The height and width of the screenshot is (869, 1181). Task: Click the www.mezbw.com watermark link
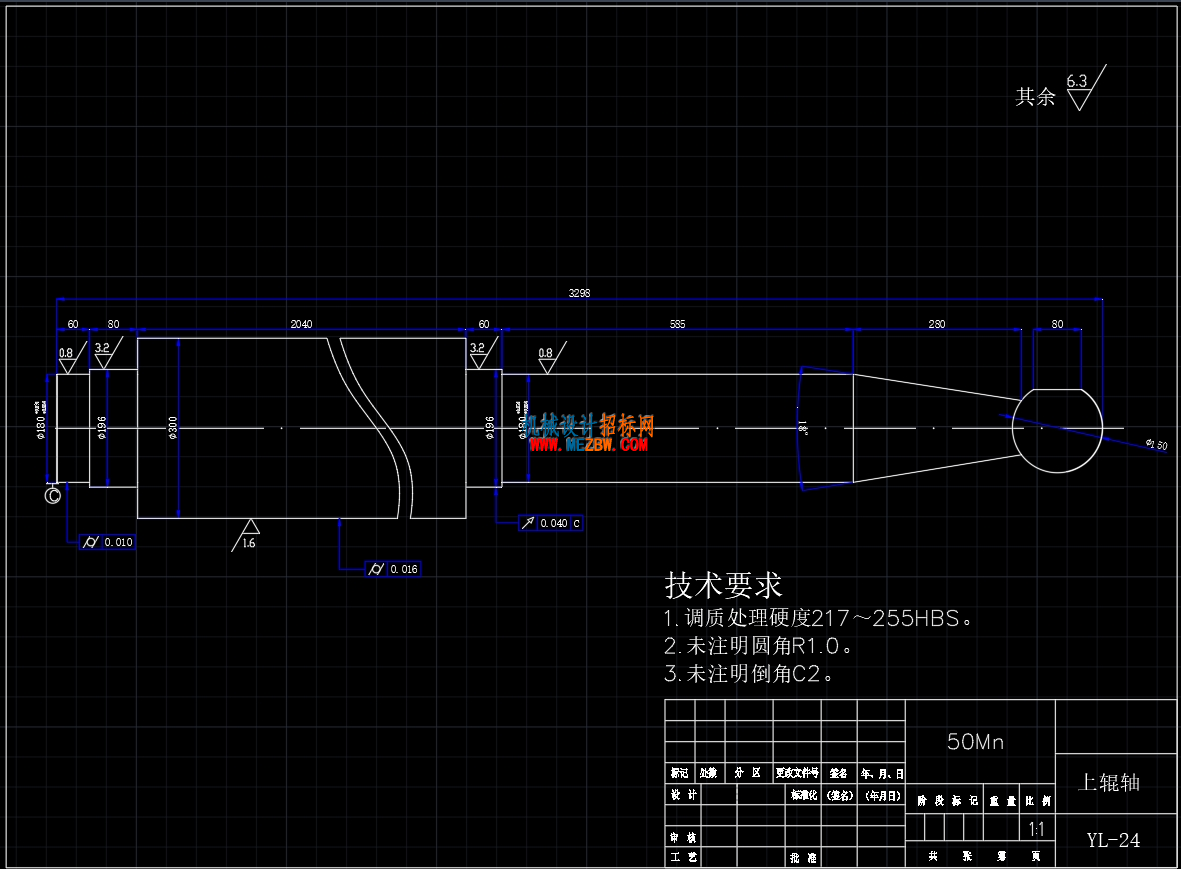point(588,445)
